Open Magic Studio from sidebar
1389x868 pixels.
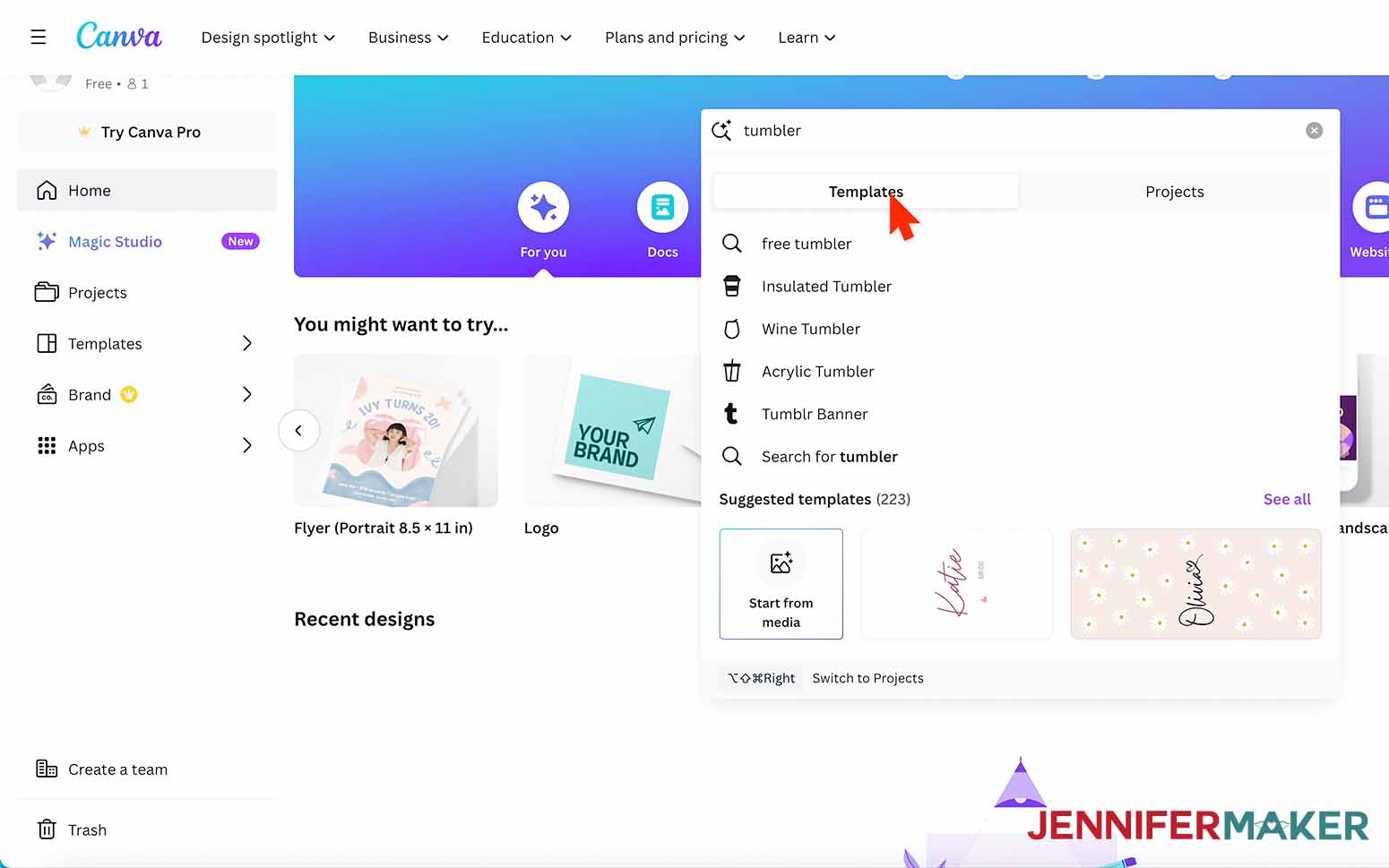tap(147, 242)
